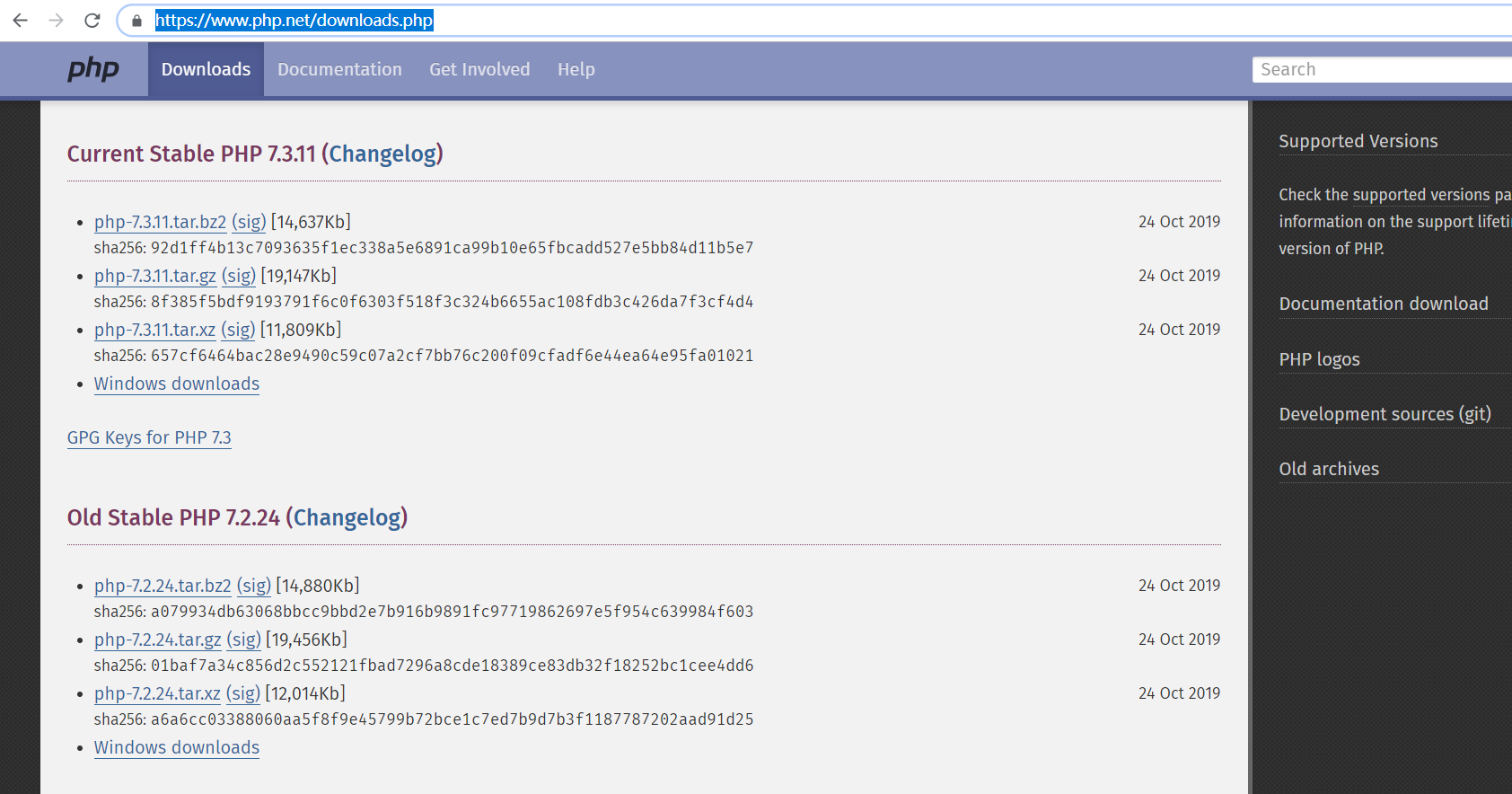1512x794 pixels.
Task: Open Supported Versions sidebar heading
Action: click(x=1358, y=141)
